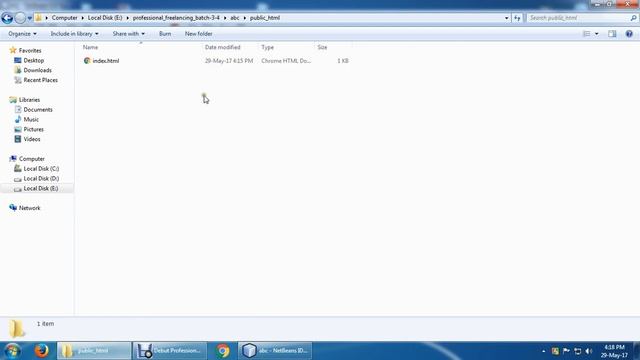Open Recent Places in Favorites
This screenshot has height=360, width=640.
tap(40, 80)
